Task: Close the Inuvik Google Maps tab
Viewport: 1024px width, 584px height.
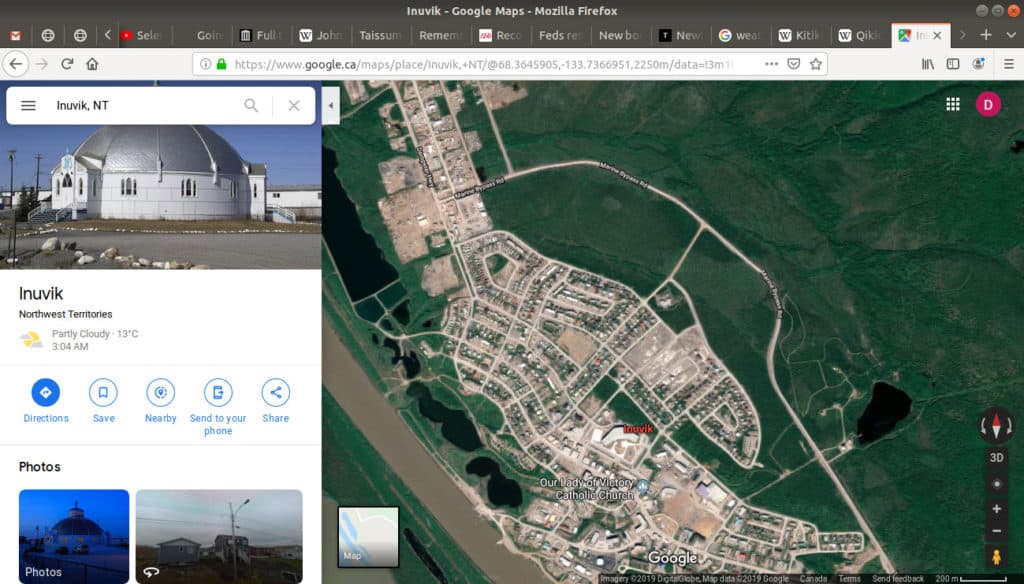Action: coord(937,35)
